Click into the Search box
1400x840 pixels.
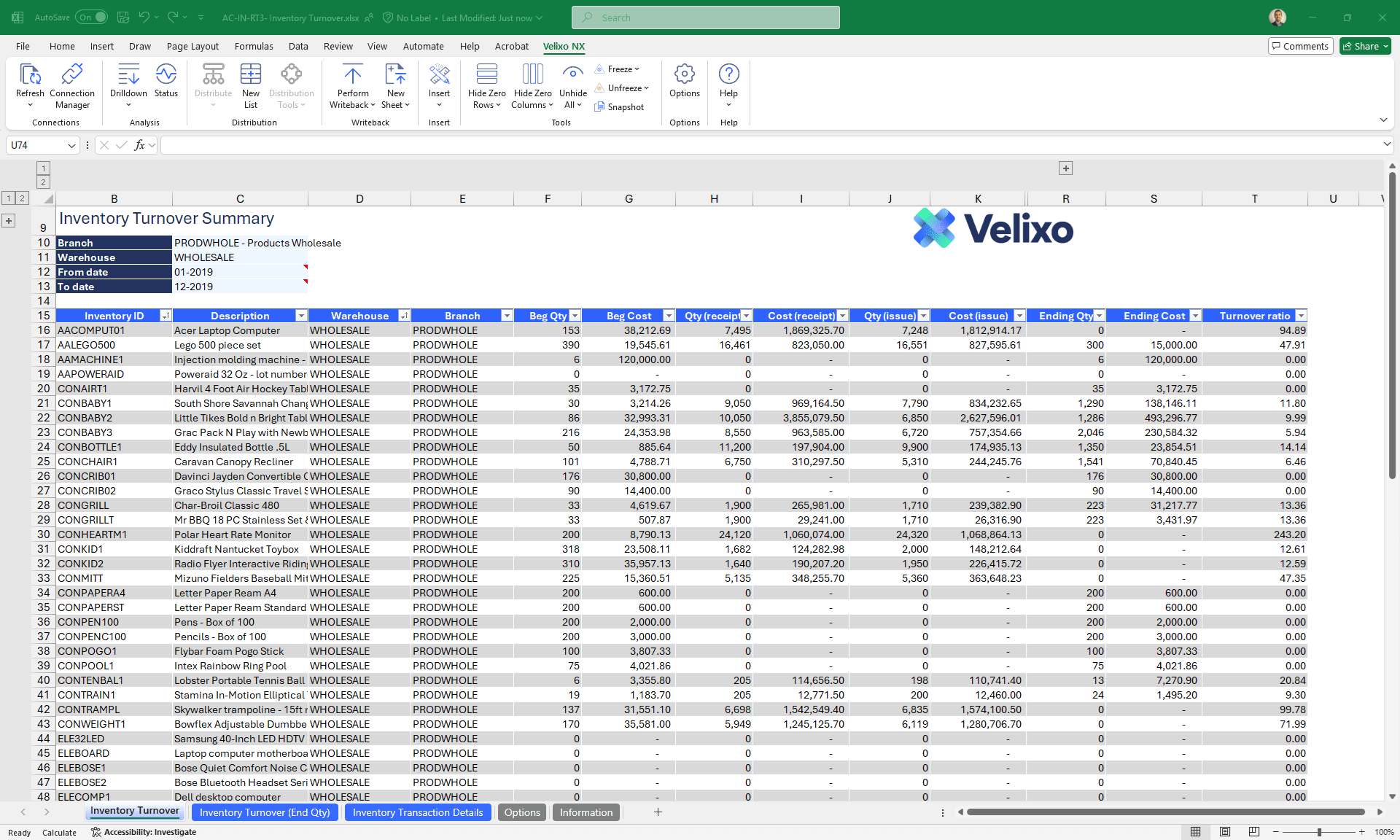[x=705, y=17]
